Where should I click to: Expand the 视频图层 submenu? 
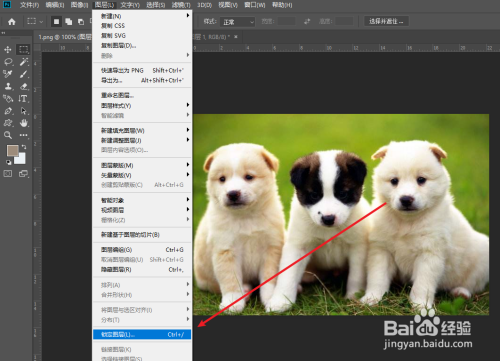[x=142, y=210]
